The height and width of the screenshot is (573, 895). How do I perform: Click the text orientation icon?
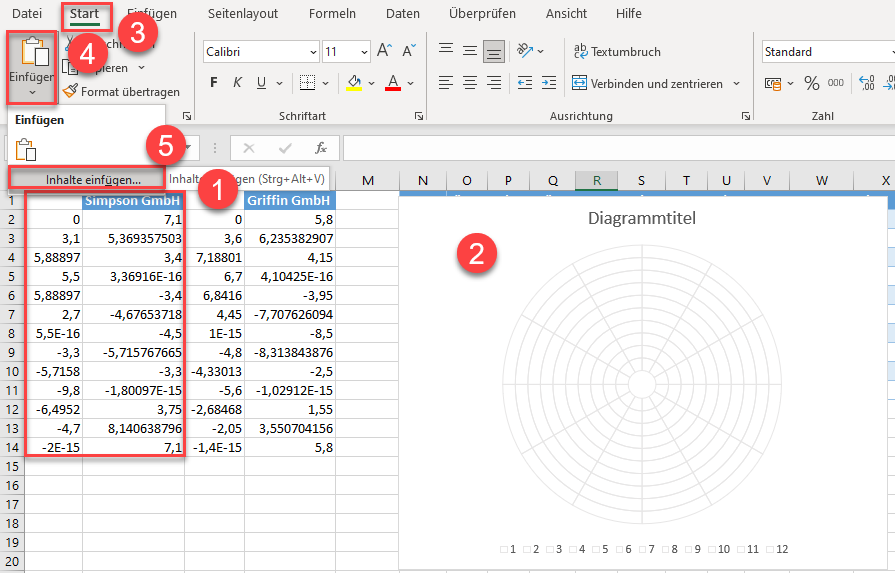tap(525, 51)
